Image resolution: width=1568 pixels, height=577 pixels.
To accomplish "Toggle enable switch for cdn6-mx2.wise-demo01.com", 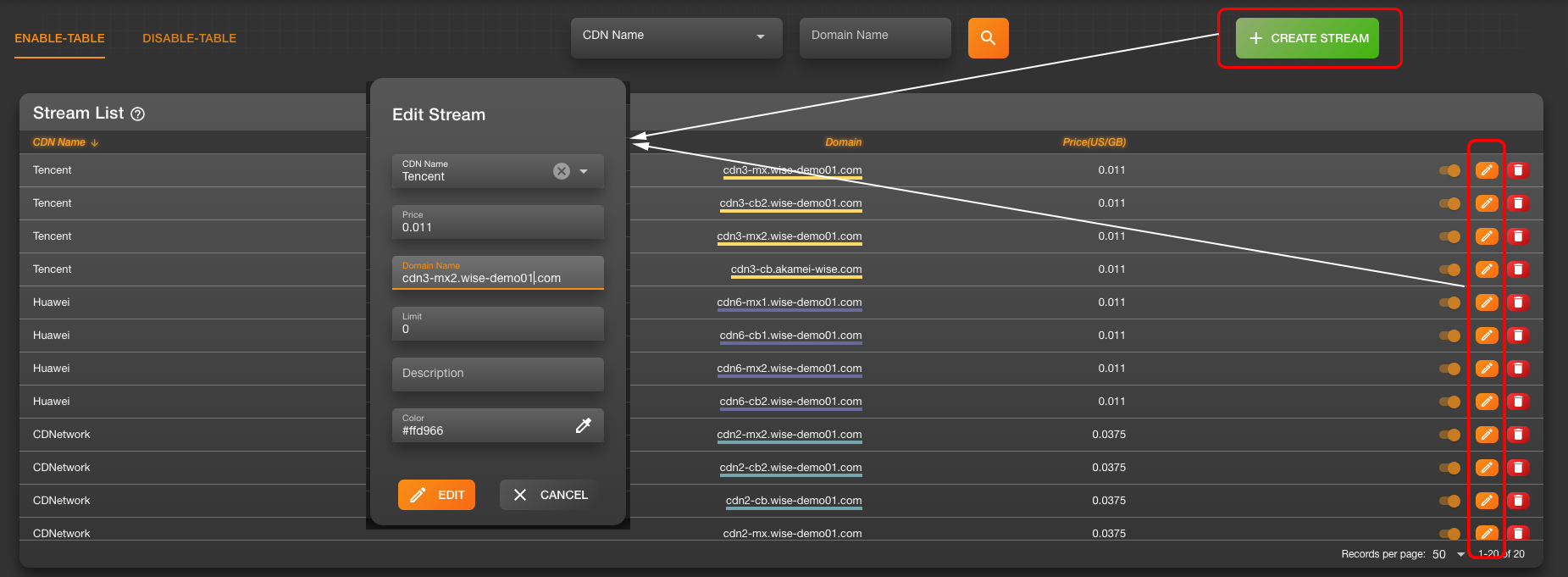I will [1449, 369].
